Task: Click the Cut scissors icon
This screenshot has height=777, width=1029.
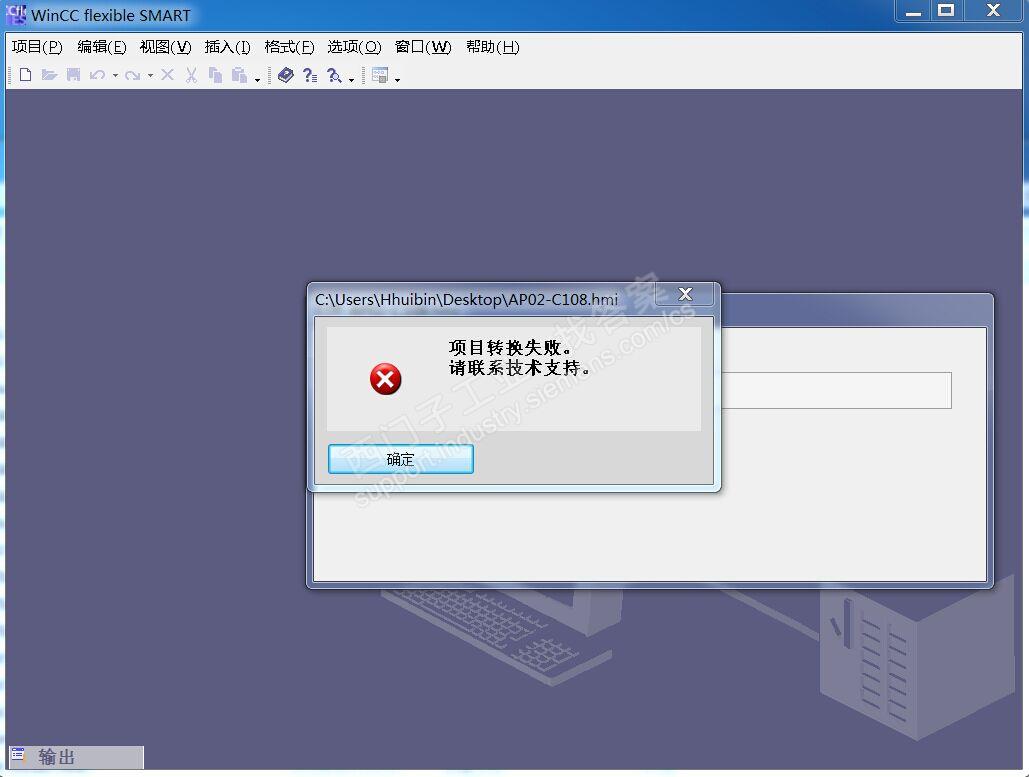Action: pos(191,75)
